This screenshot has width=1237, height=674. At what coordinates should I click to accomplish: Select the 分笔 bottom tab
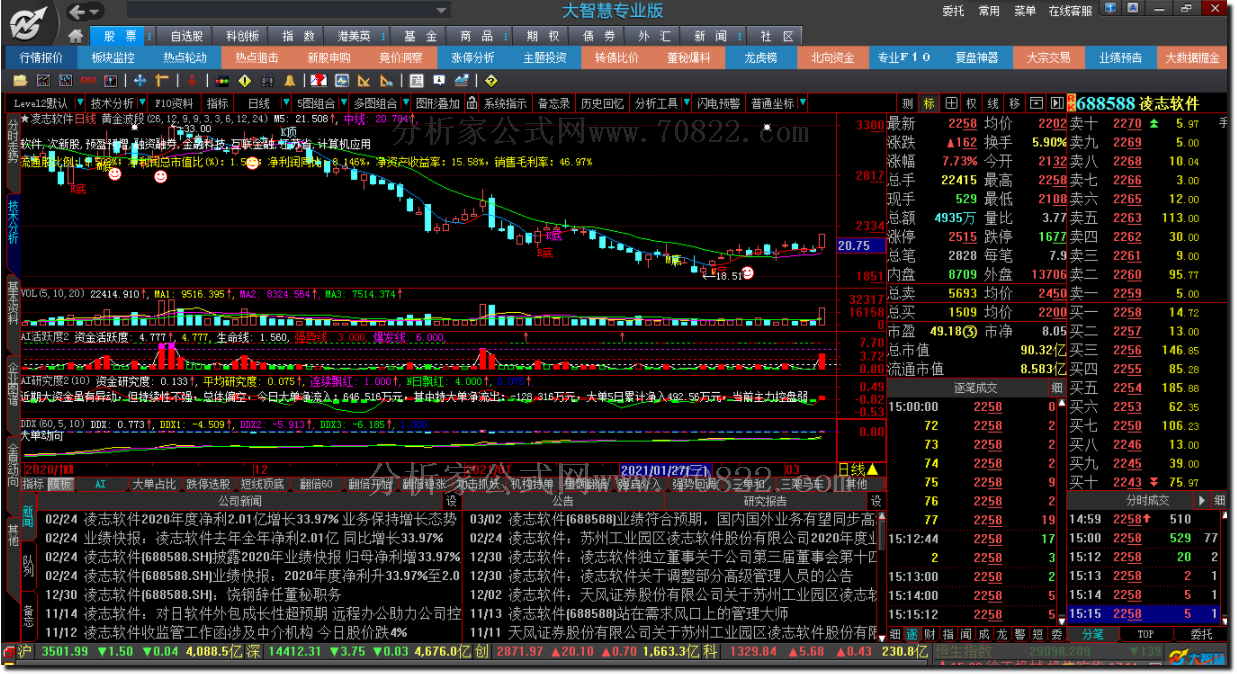click(x=1093, y=634)
